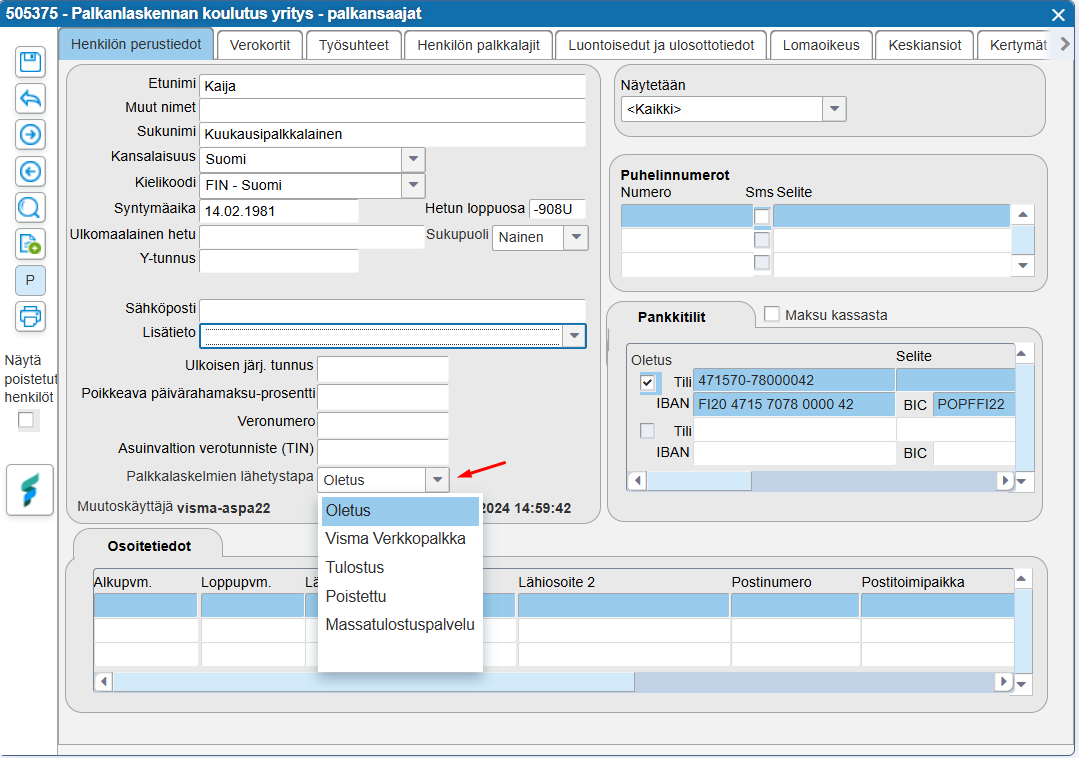
Task: Click the P button in sidebar
Action: point(31,280)
